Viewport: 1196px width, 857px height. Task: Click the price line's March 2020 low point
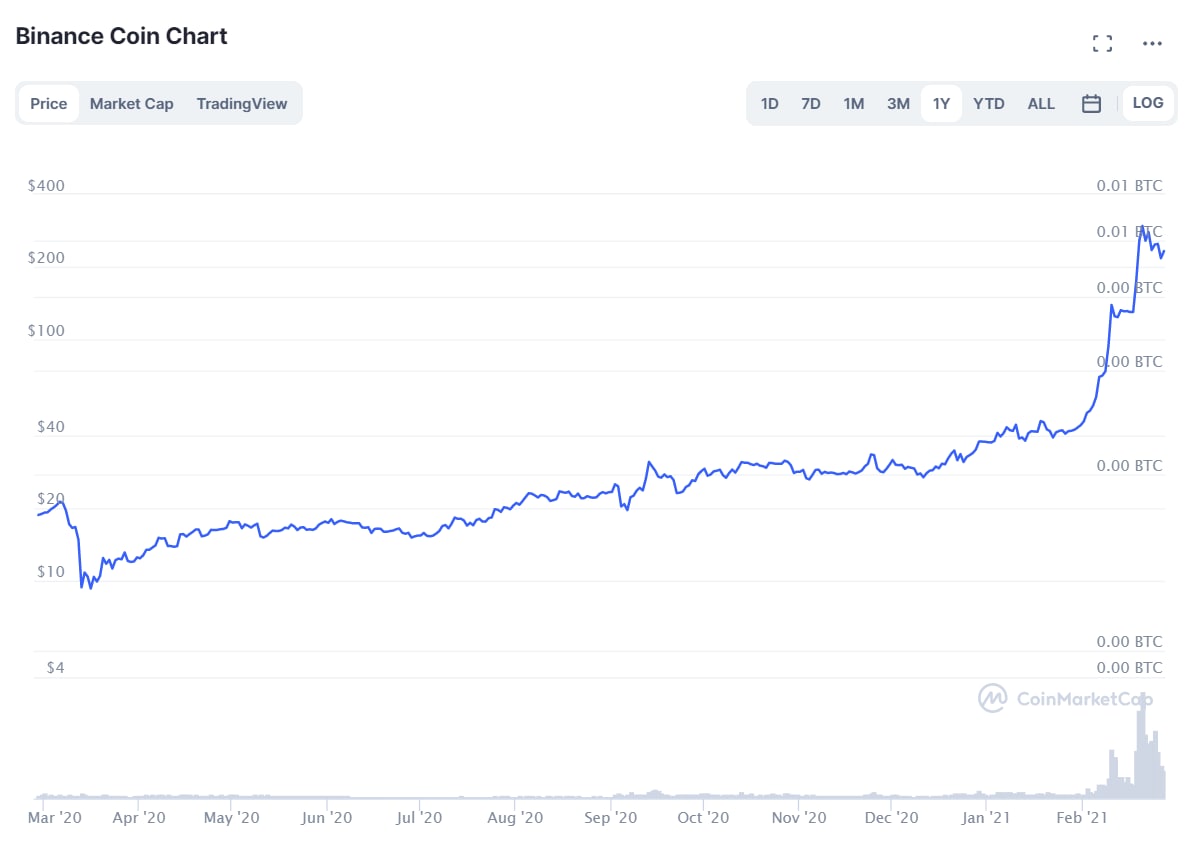pos(91,588)
